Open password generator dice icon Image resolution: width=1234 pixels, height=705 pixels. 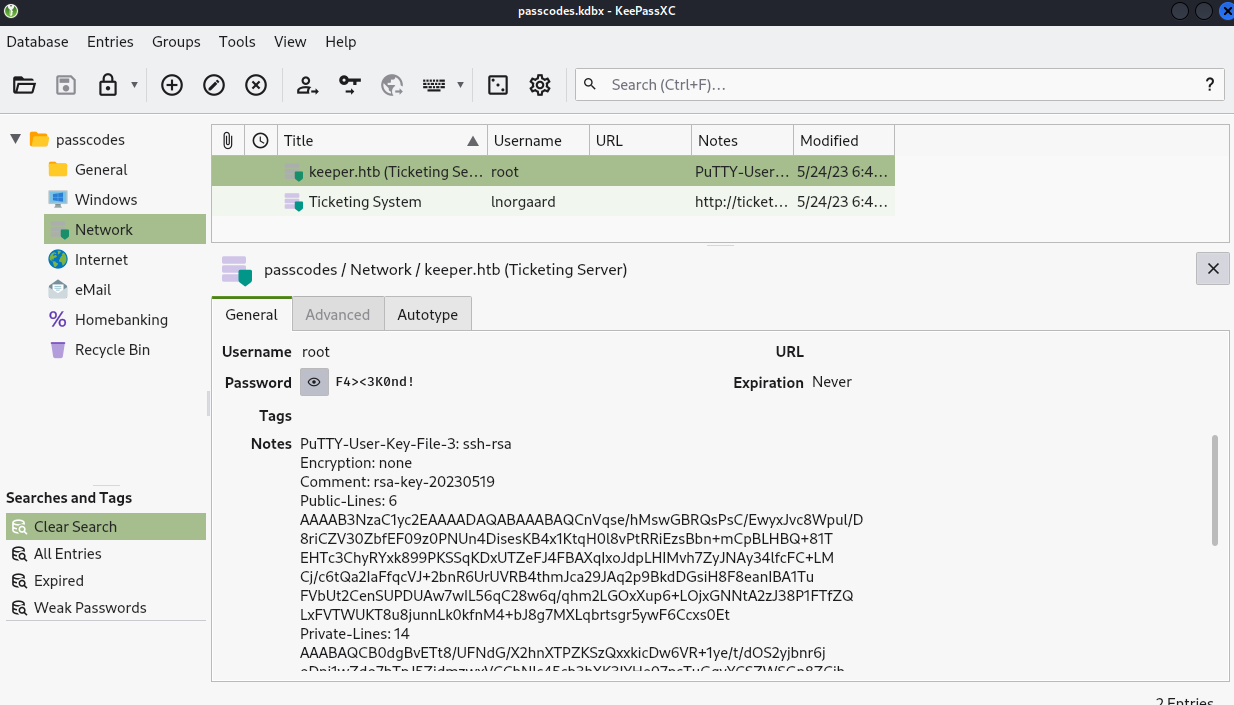498,85
